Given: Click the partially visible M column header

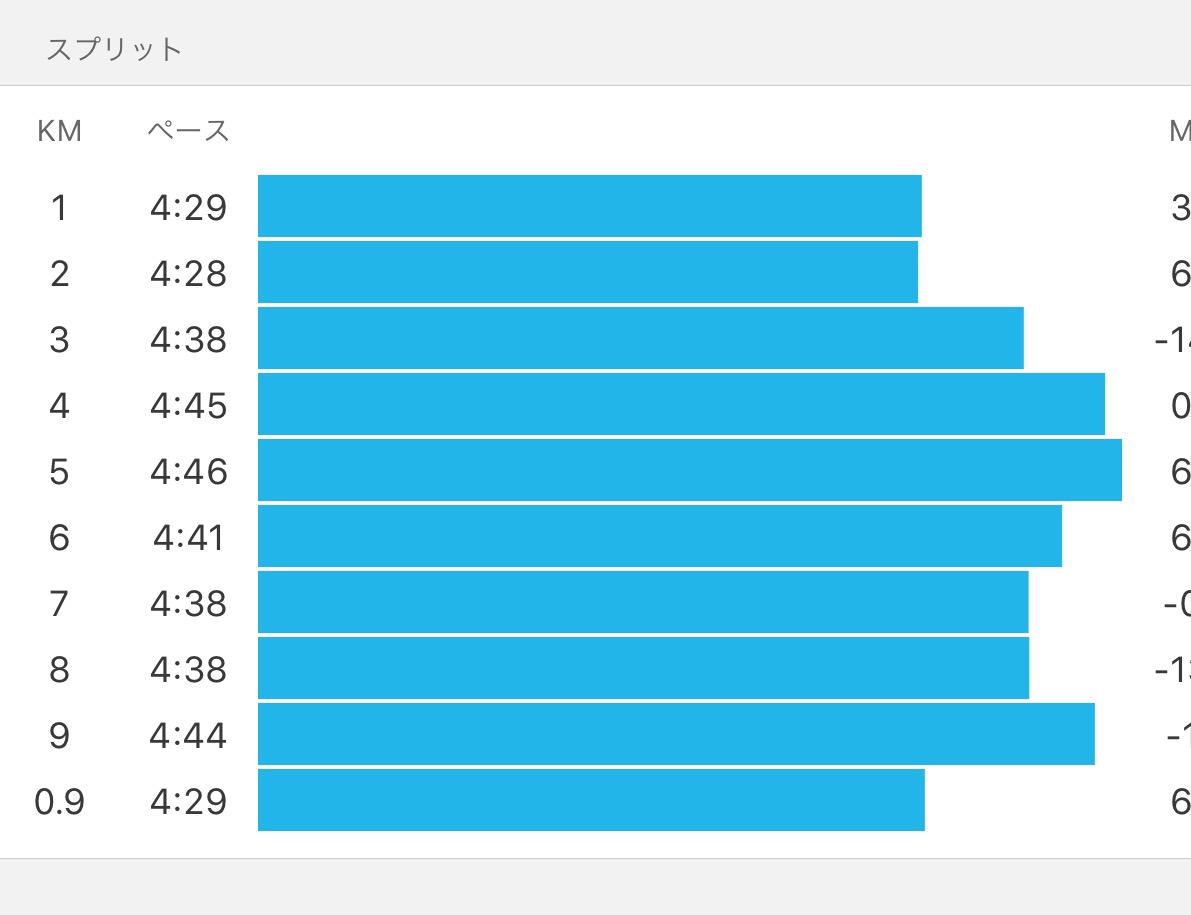Looking at the screenshot, I should click(x=1180, y=131).
